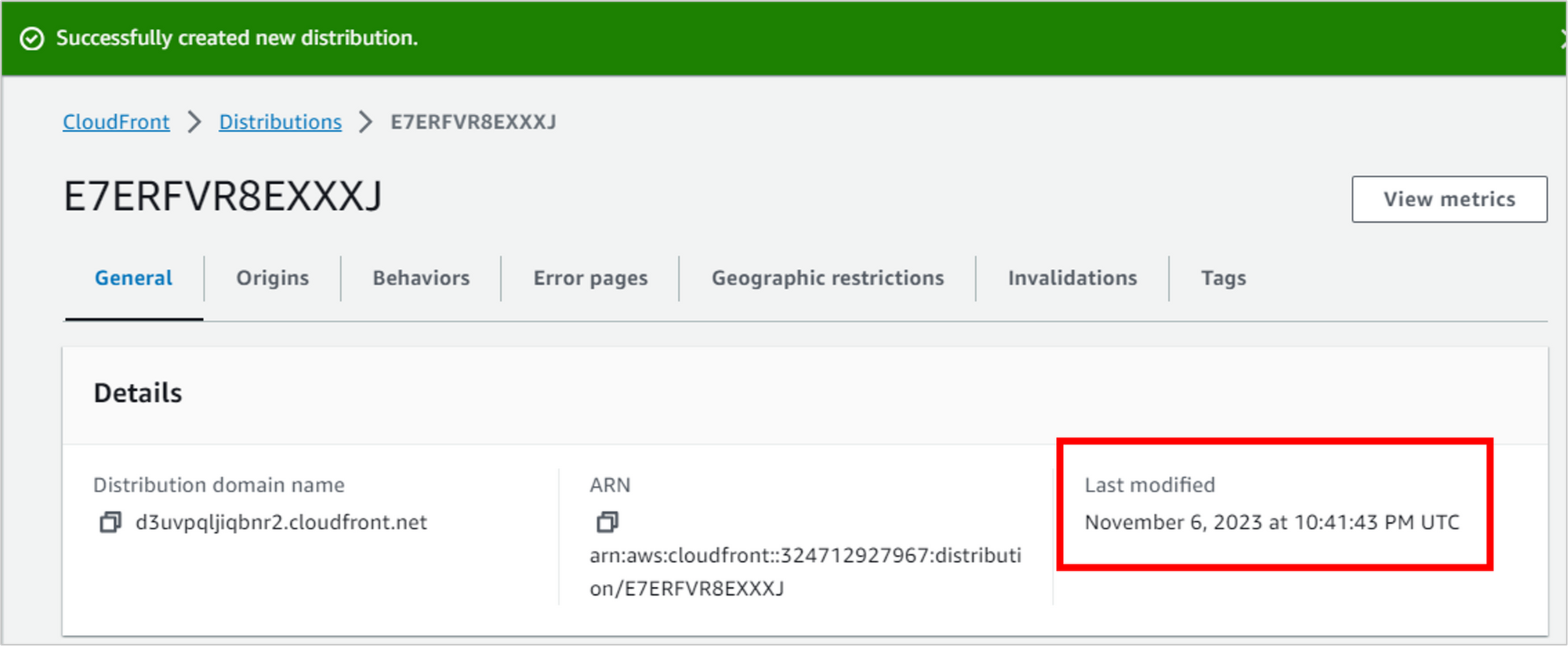Go to the Distributions breadcrumb link
The image size is (1568, 646).
(280, 122)
